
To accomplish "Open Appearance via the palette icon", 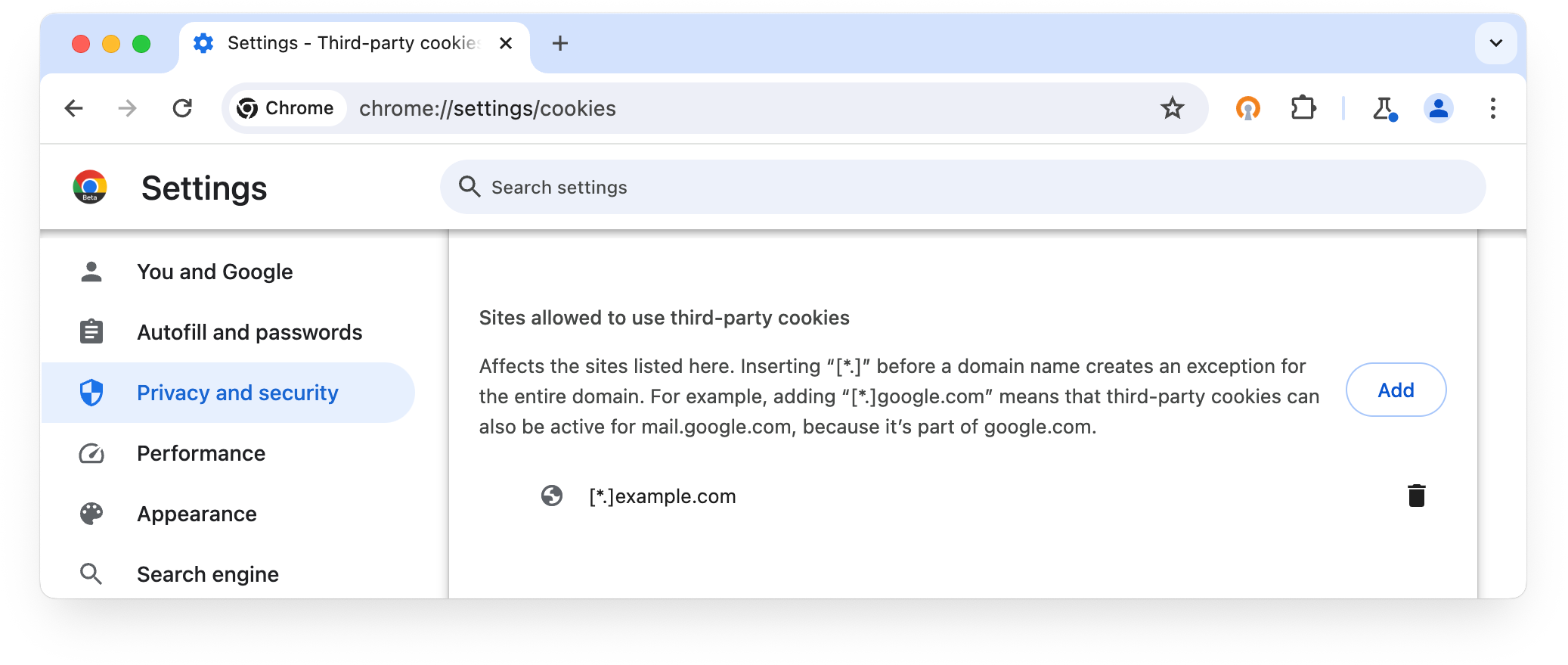I will 91,514.
